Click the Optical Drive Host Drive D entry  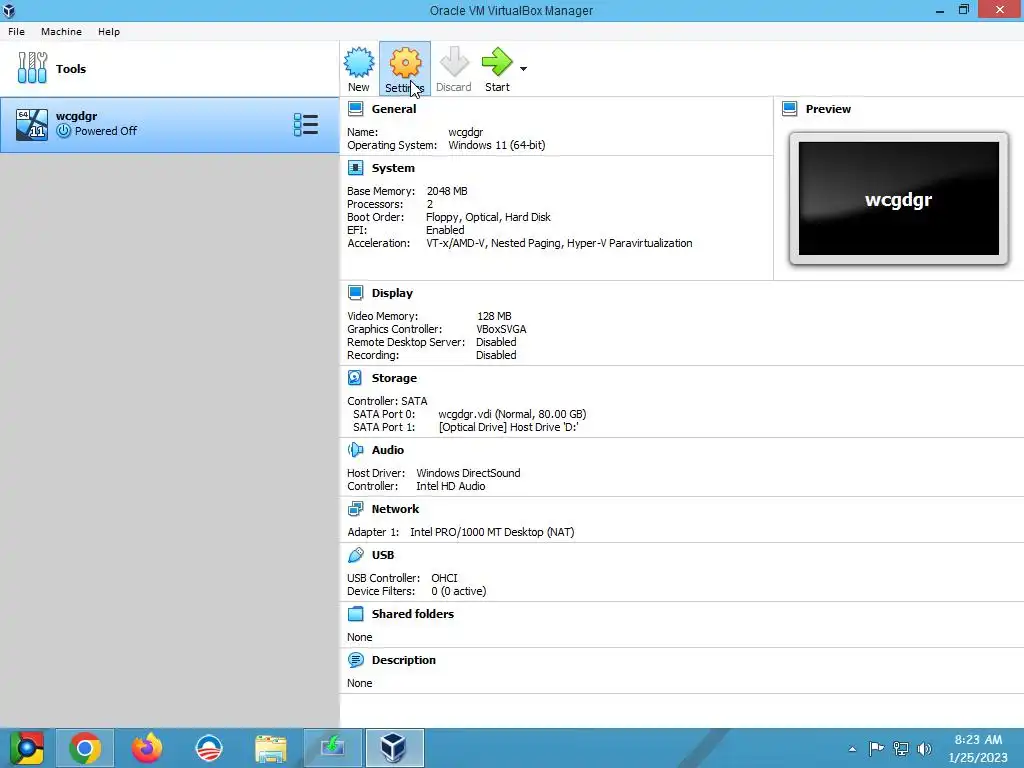point(509,427)
